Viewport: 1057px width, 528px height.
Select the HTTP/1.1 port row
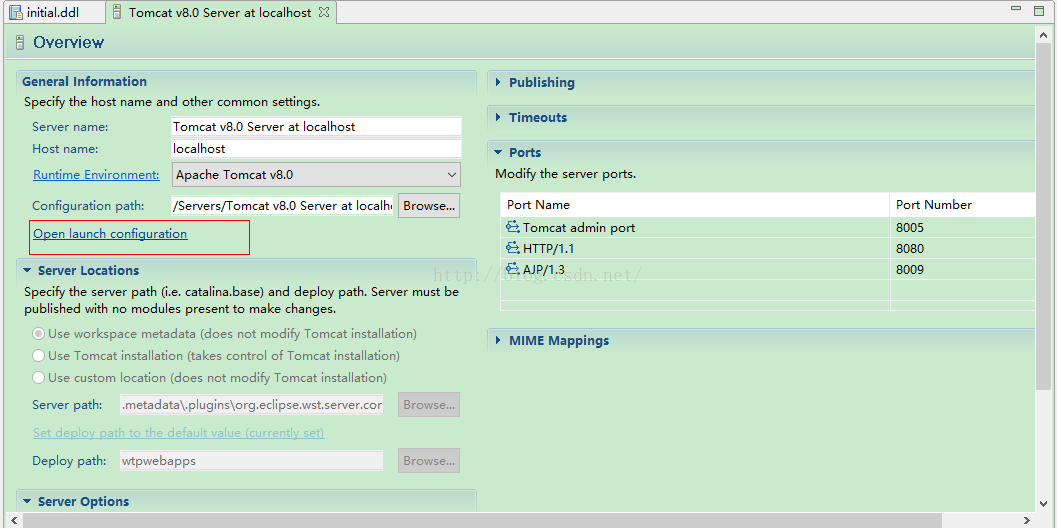coord(768,249)
